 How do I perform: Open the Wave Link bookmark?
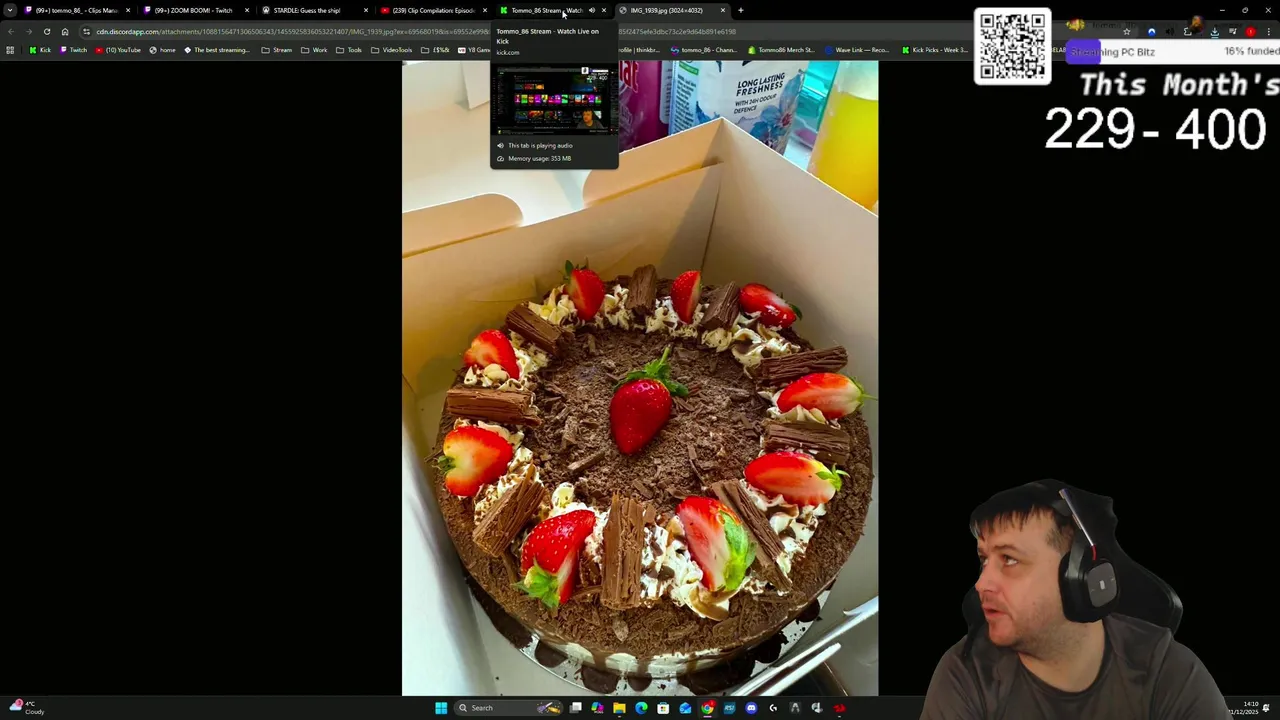click(x=856, y=50)
